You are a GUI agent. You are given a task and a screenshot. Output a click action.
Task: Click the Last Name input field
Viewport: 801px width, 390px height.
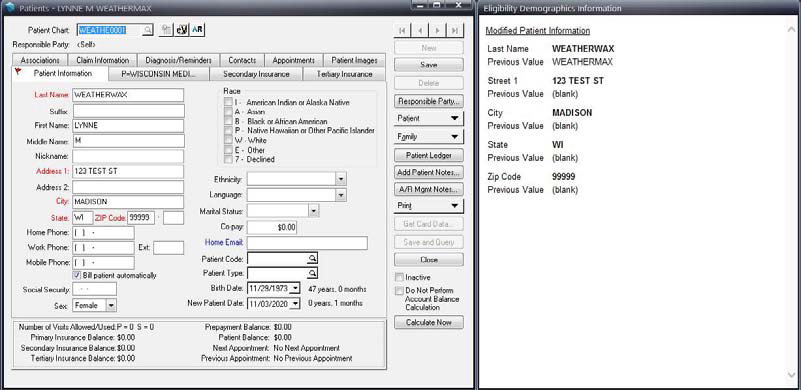pyautogui.click(x=128, y=95)
